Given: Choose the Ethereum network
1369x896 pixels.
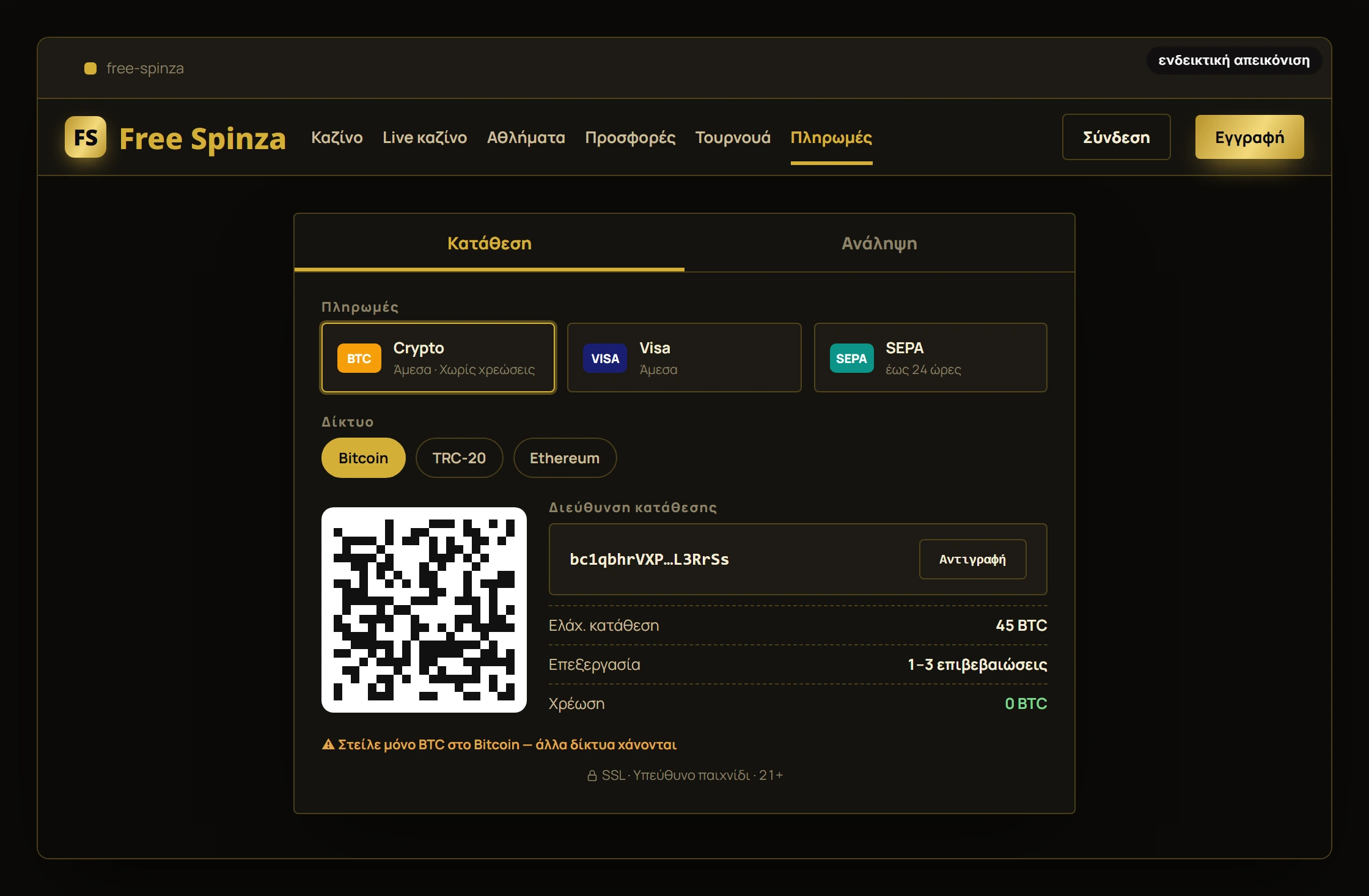Looking at the screenshot, I should [x=565, y=458].
